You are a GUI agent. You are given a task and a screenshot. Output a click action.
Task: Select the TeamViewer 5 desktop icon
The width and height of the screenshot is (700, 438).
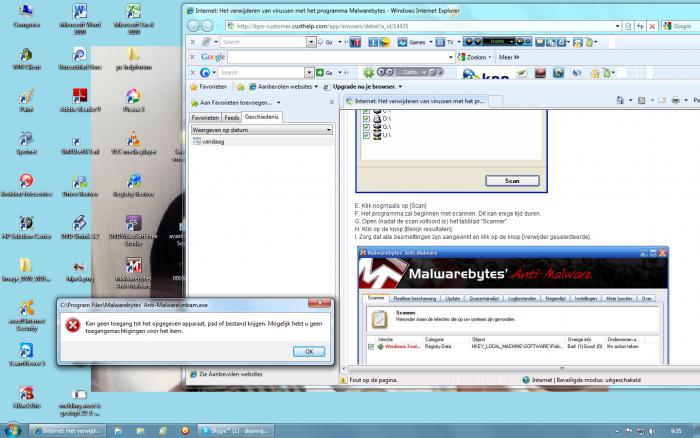27,355
